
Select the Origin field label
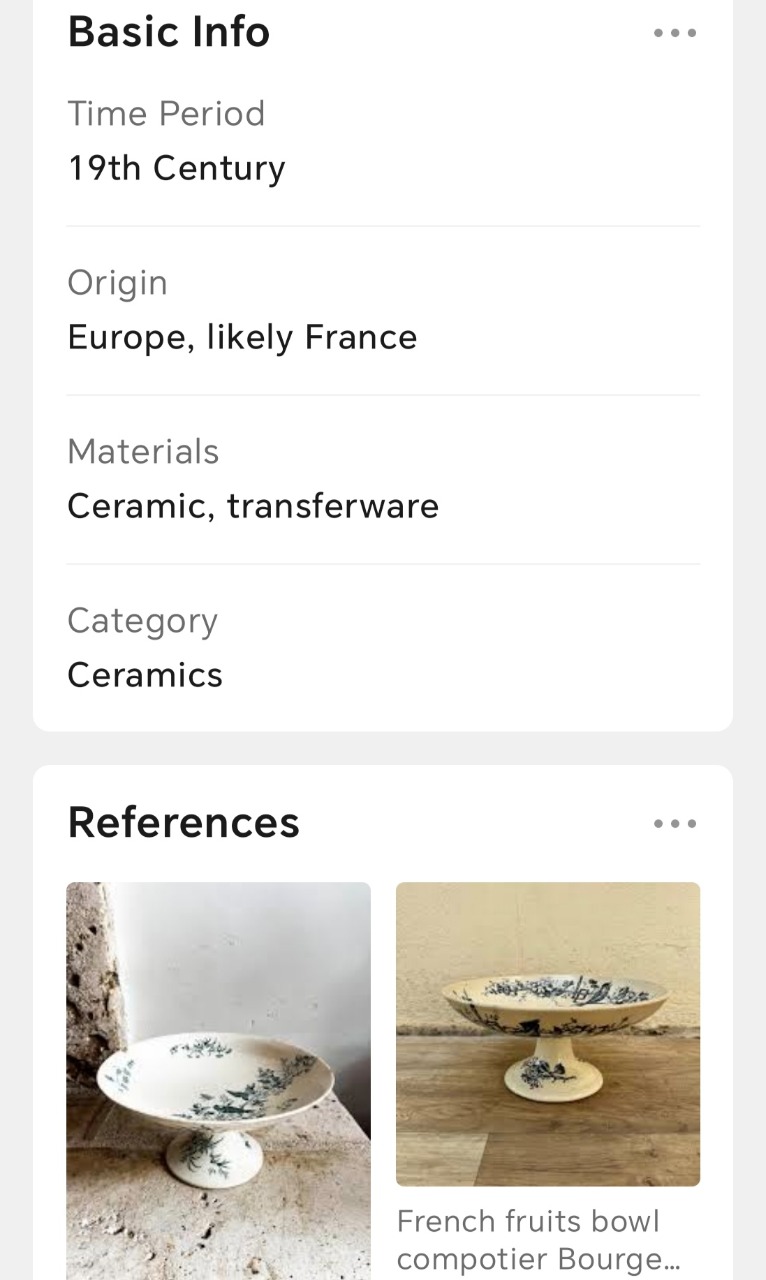pyautogui.click(x=117, y=283)
